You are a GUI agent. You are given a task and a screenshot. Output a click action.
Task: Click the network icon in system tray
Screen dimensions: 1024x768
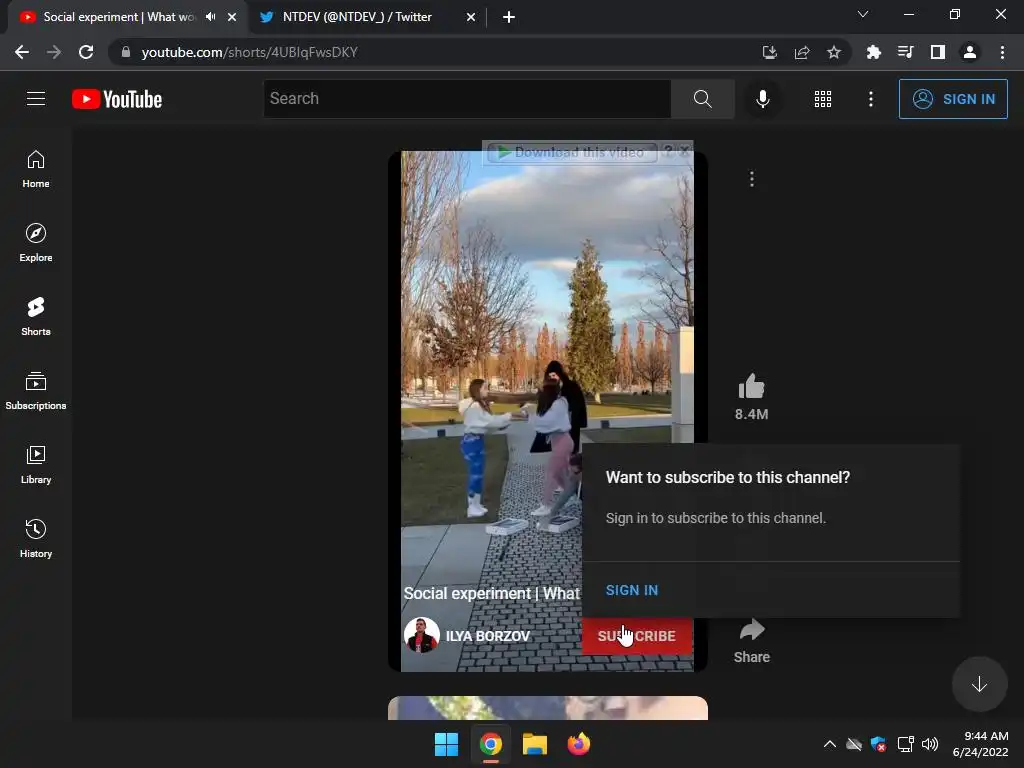click(x=905, y=744)
